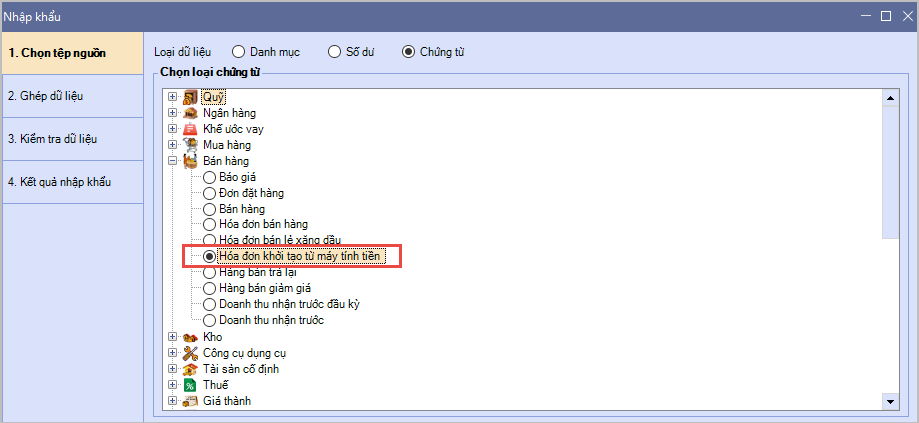Maximize the Nhập khẩu window
Image resolution: width=919 pixels, height=423 pixels.
click(885, 15)
